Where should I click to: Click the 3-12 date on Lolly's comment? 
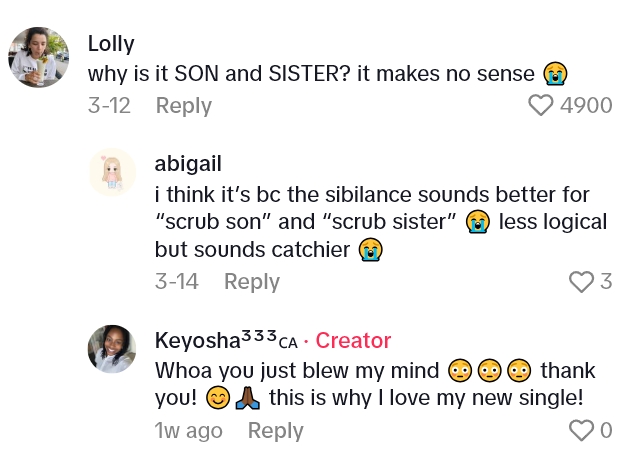109,105
